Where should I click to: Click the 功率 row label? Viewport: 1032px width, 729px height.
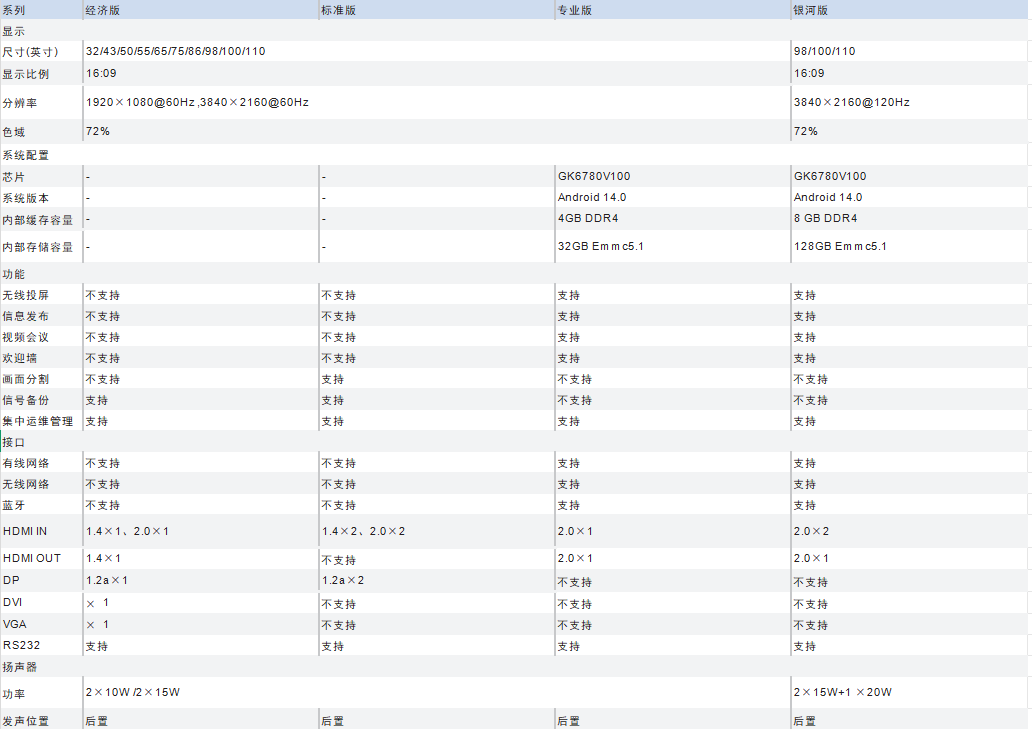pyautogui.click(x=14, y=694)
